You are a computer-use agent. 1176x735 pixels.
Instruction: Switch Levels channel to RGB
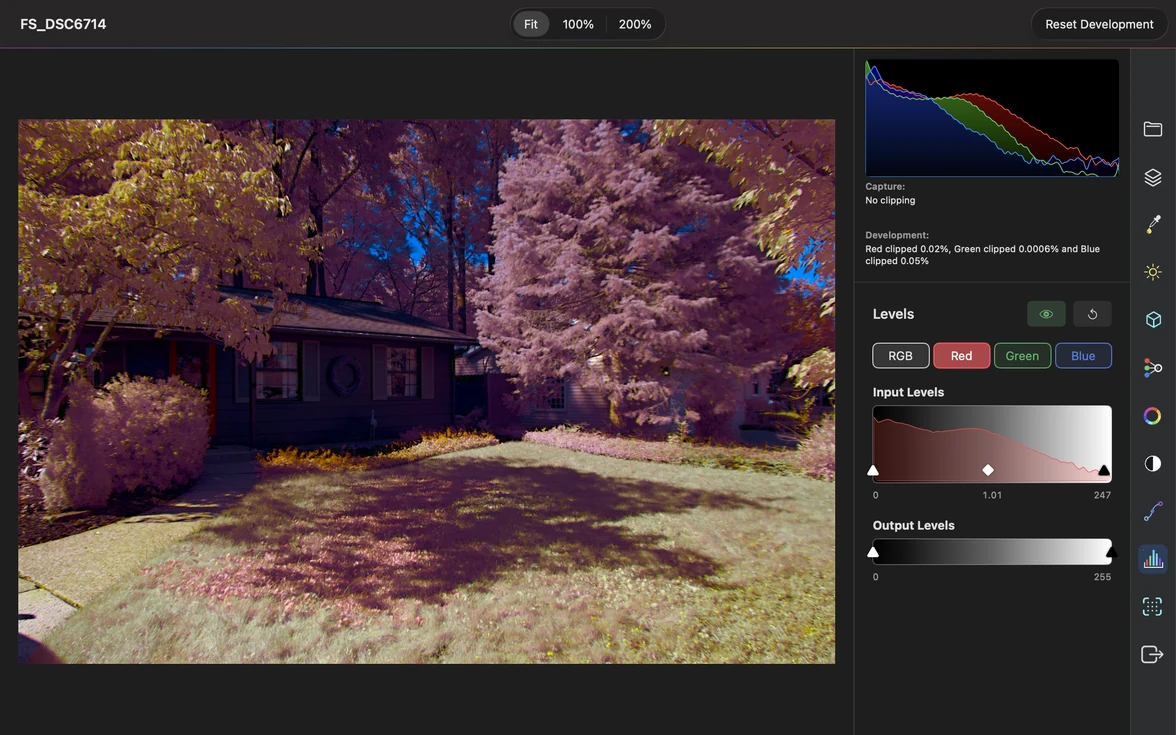[901, 356]
